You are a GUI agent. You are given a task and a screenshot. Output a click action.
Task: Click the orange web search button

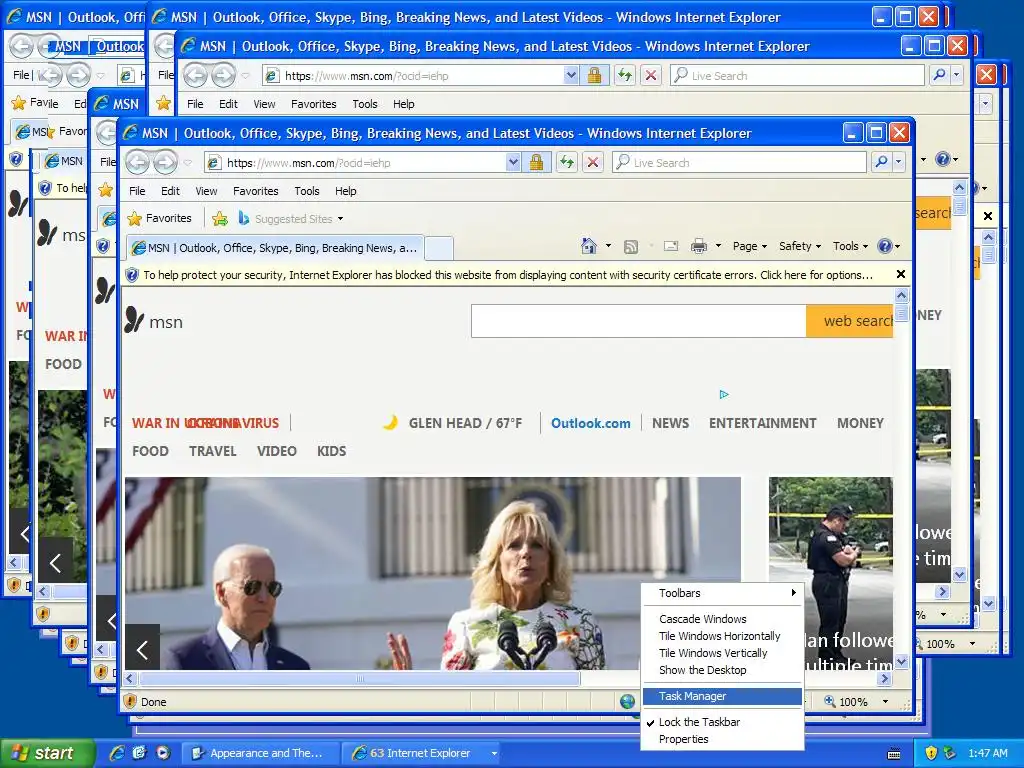(850, 321)
